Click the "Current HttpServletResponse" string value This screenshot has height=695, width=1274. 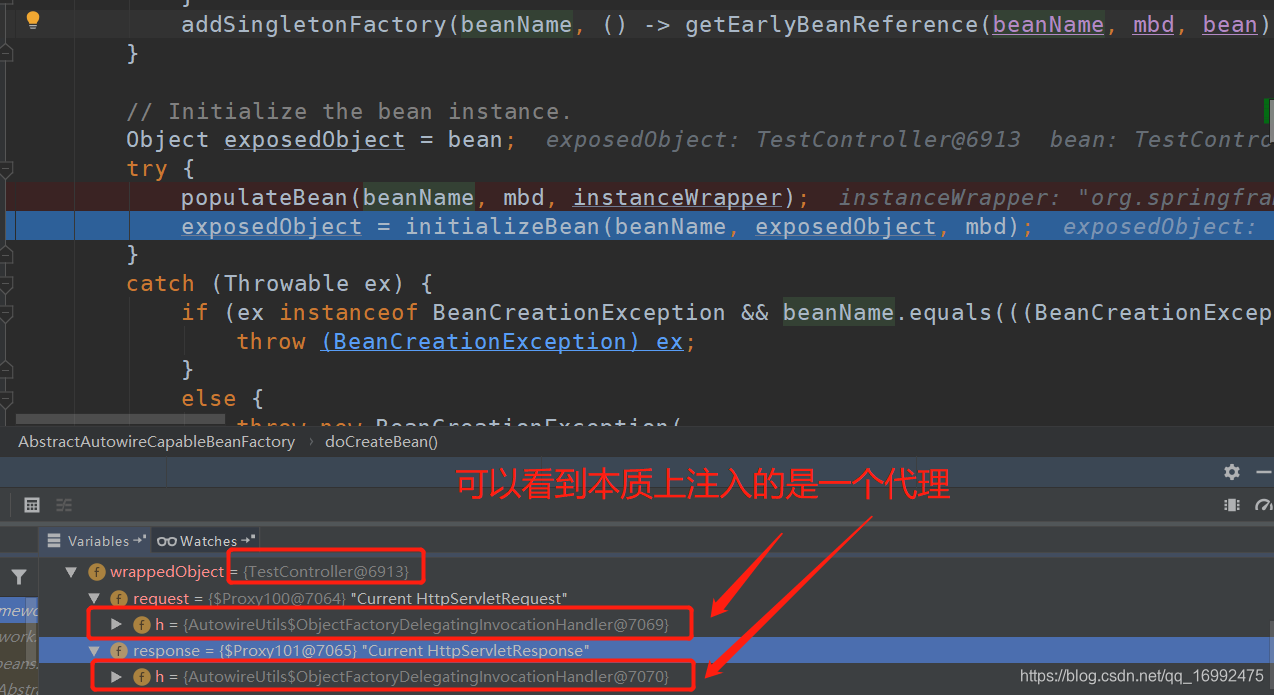(x=475, y=650)
